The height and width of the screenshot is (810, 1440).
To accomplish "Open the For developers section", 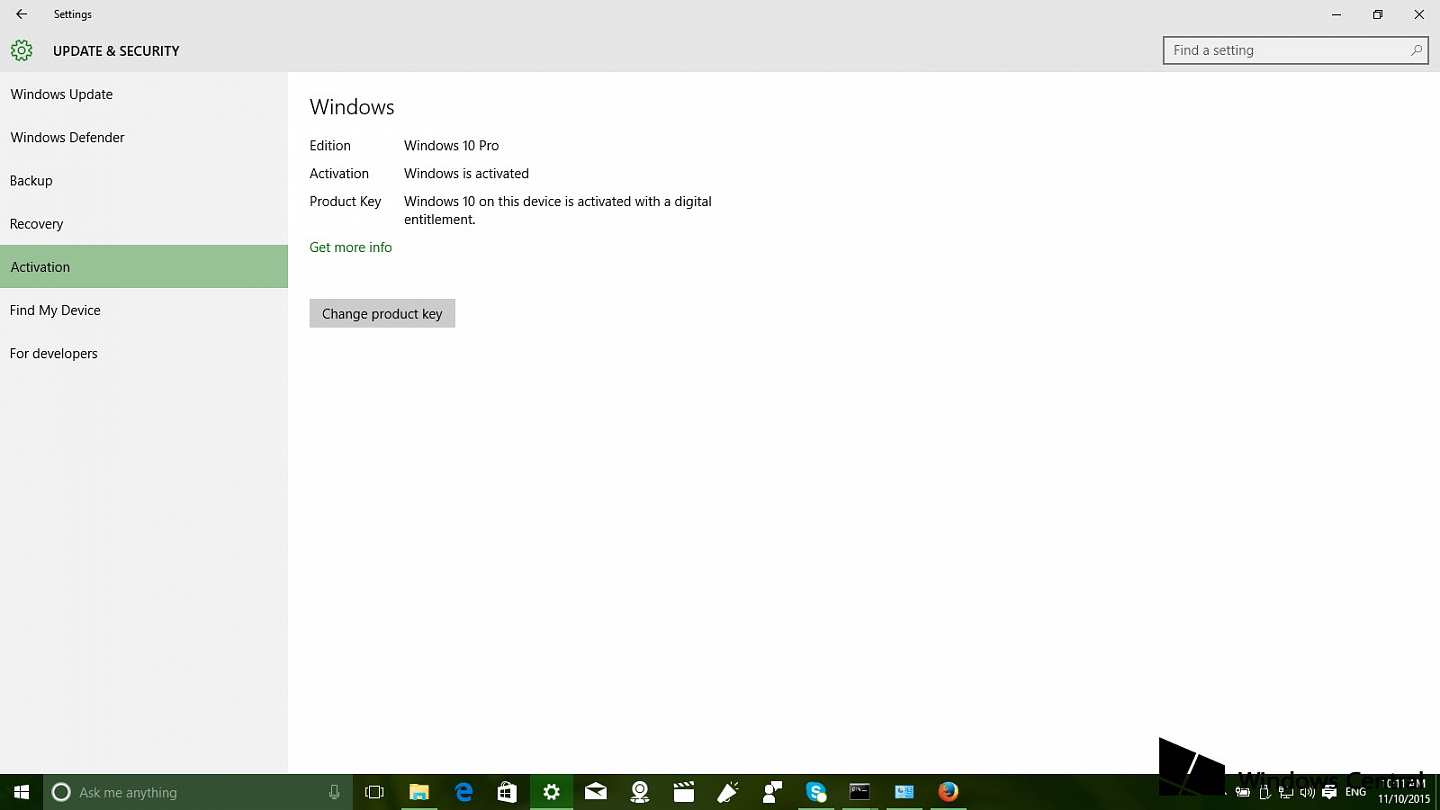I will (x=144, y=353).
